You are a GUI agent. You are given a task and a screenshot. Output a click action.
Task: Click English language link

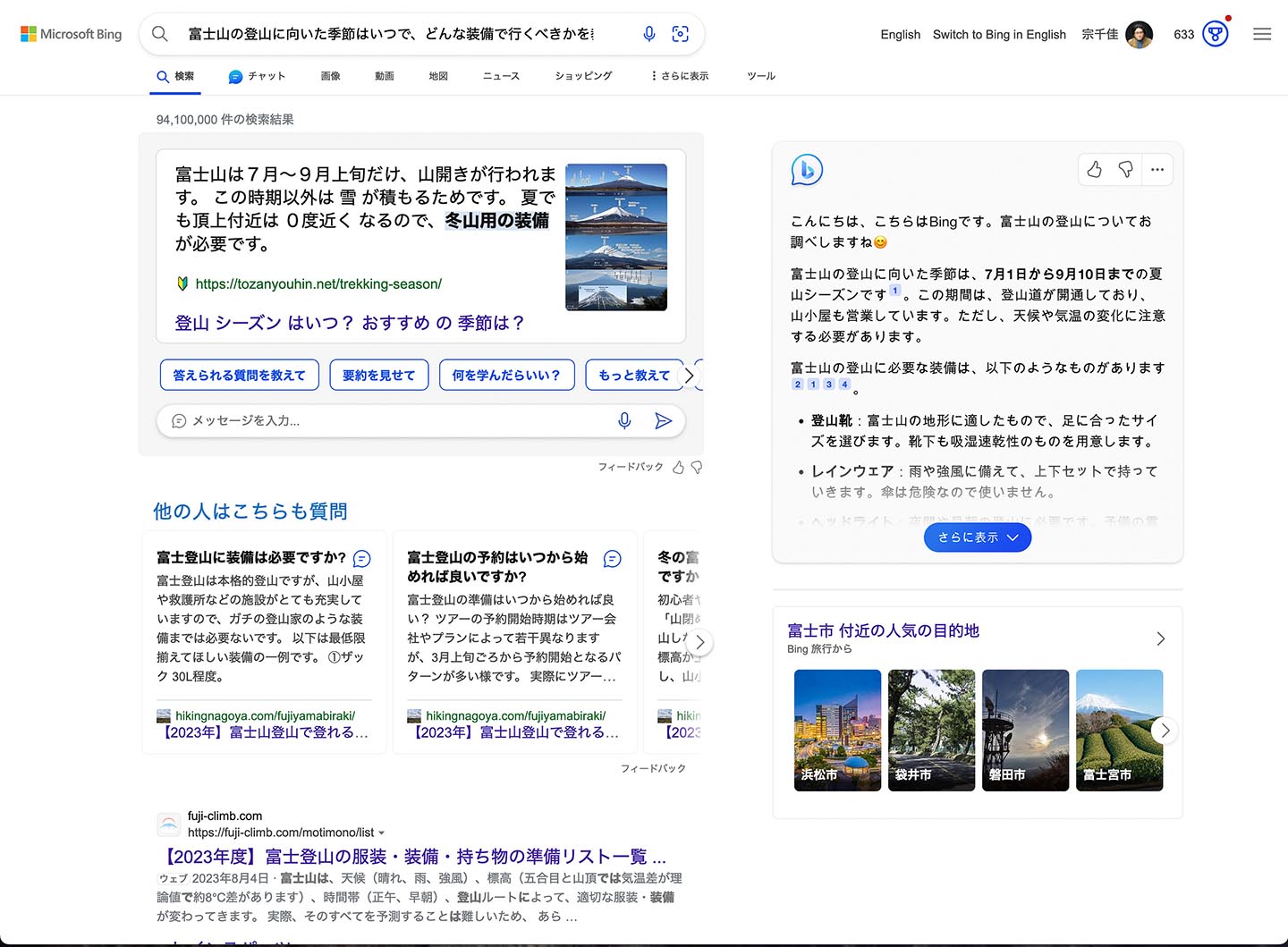[x=900, y=34]
